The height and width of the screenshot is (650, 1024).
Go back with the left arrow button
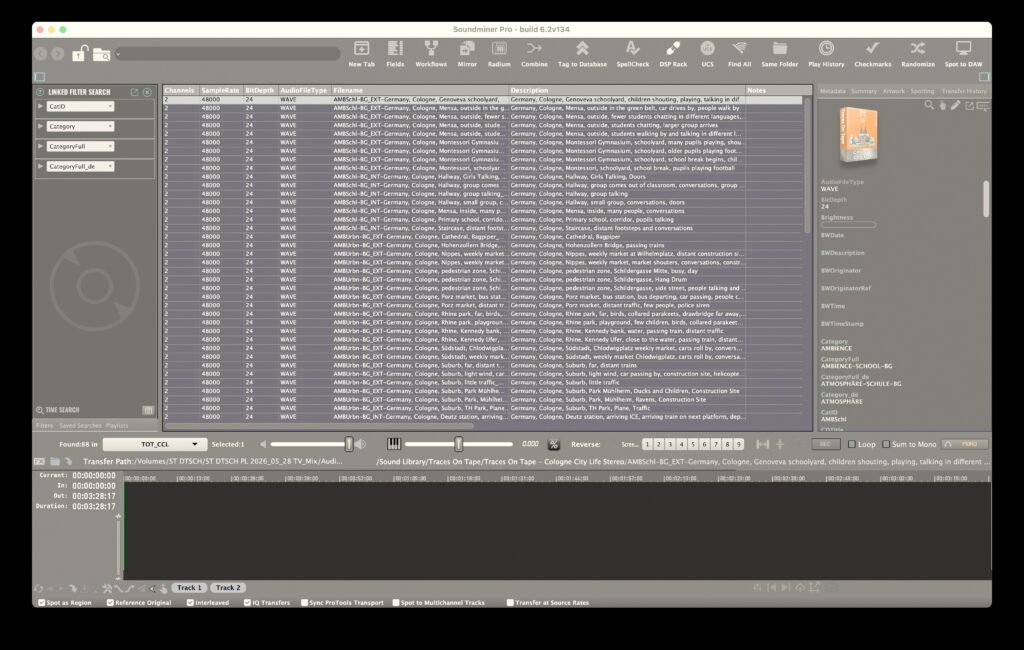point(41,54)
